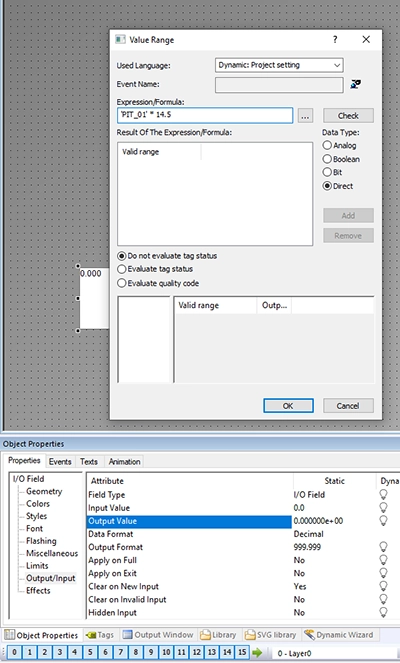
Task: Toggle layer 8 button
Action: tap(136, 652)
